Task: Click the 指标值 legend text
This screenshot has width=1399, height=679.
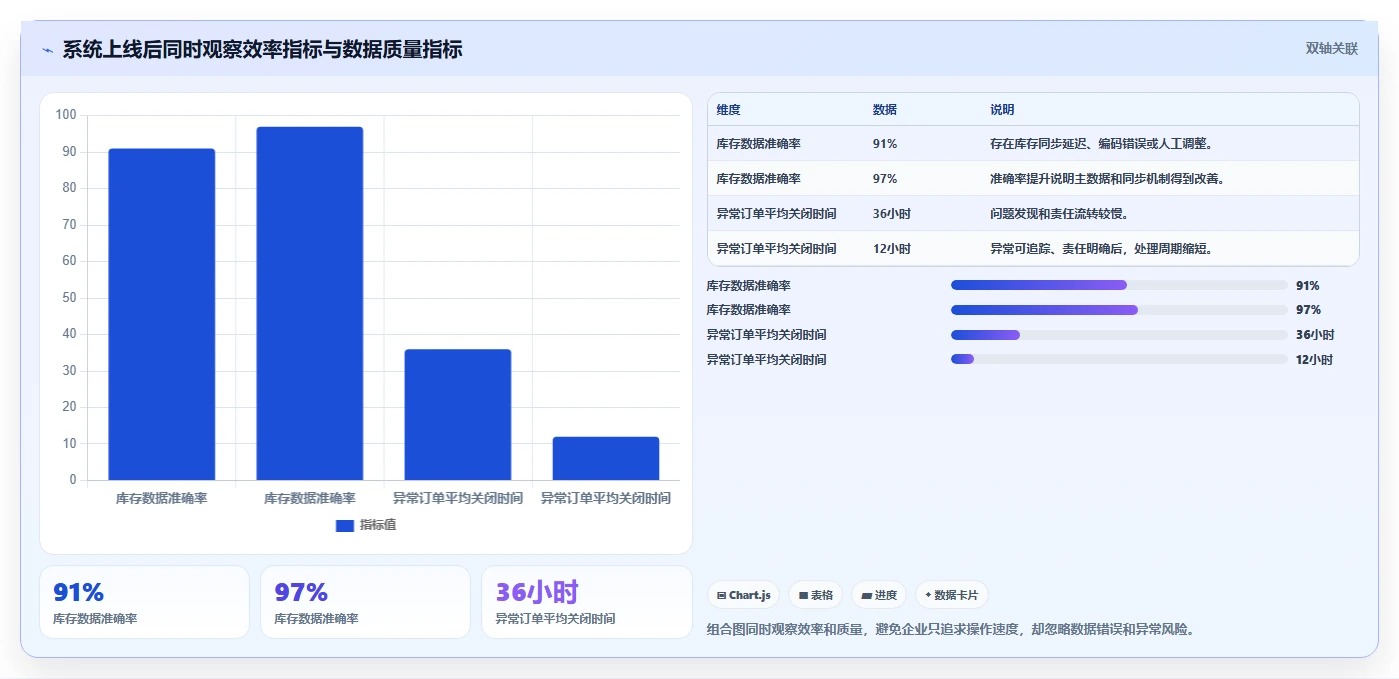Action: pyautogui.click(x=378, y=525)
